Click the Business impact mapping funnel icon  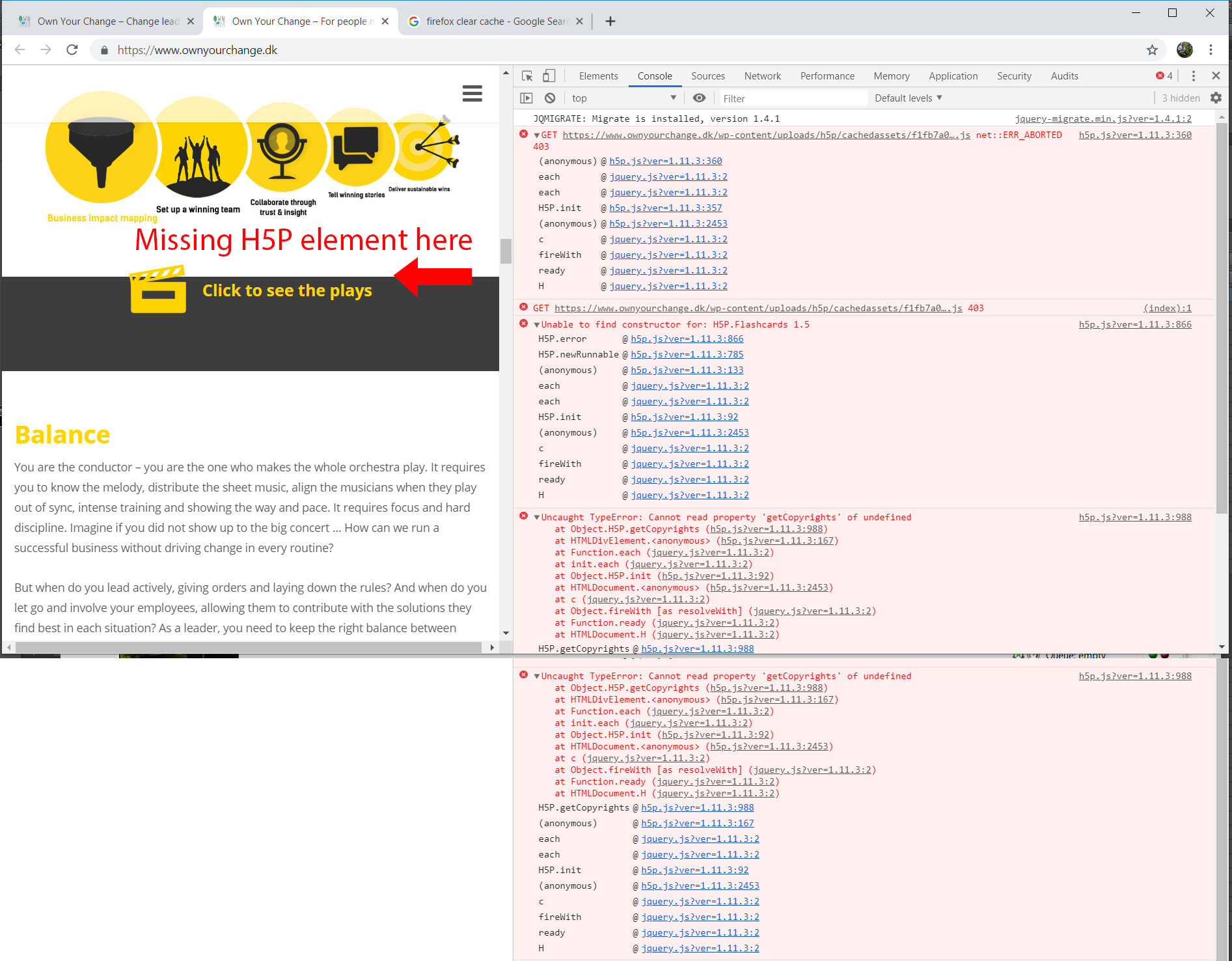coord(102,148)
